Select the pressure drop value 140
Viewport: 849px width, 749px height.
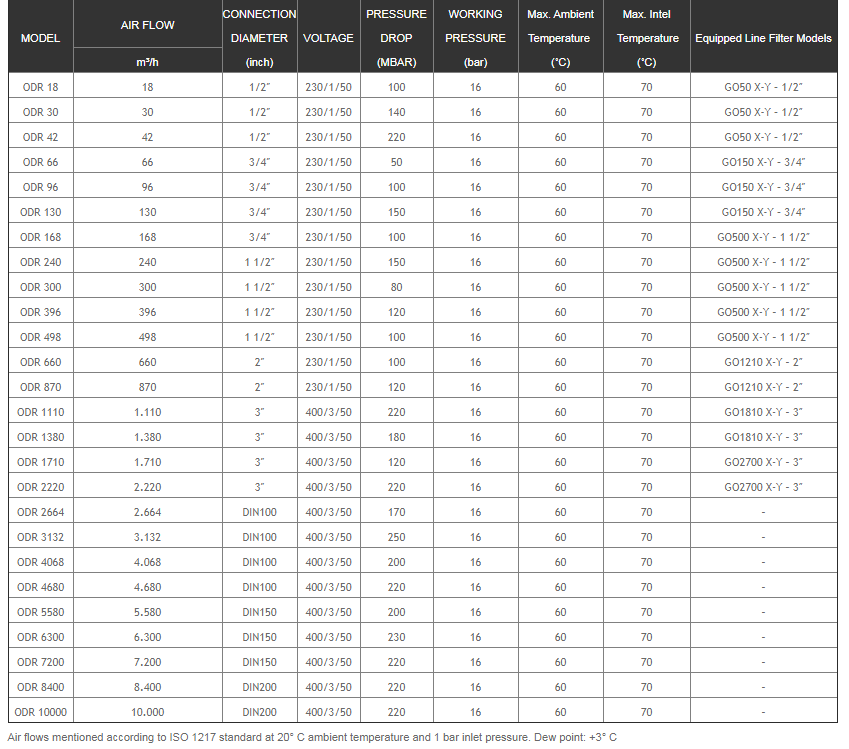pyautogui.click(x=396, y=112)
